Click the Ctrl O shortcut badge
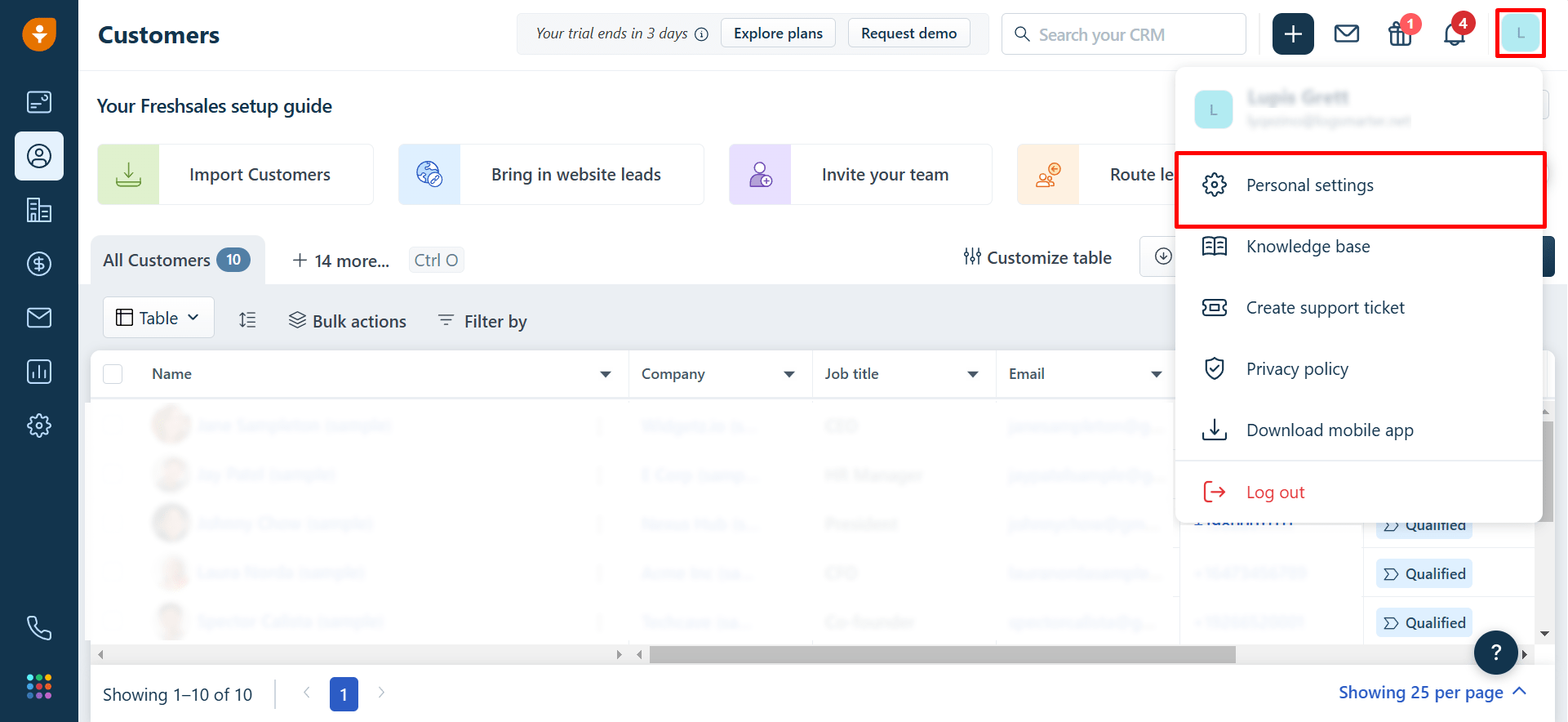This screenshot has height=722, width=1568. [436, 260]
